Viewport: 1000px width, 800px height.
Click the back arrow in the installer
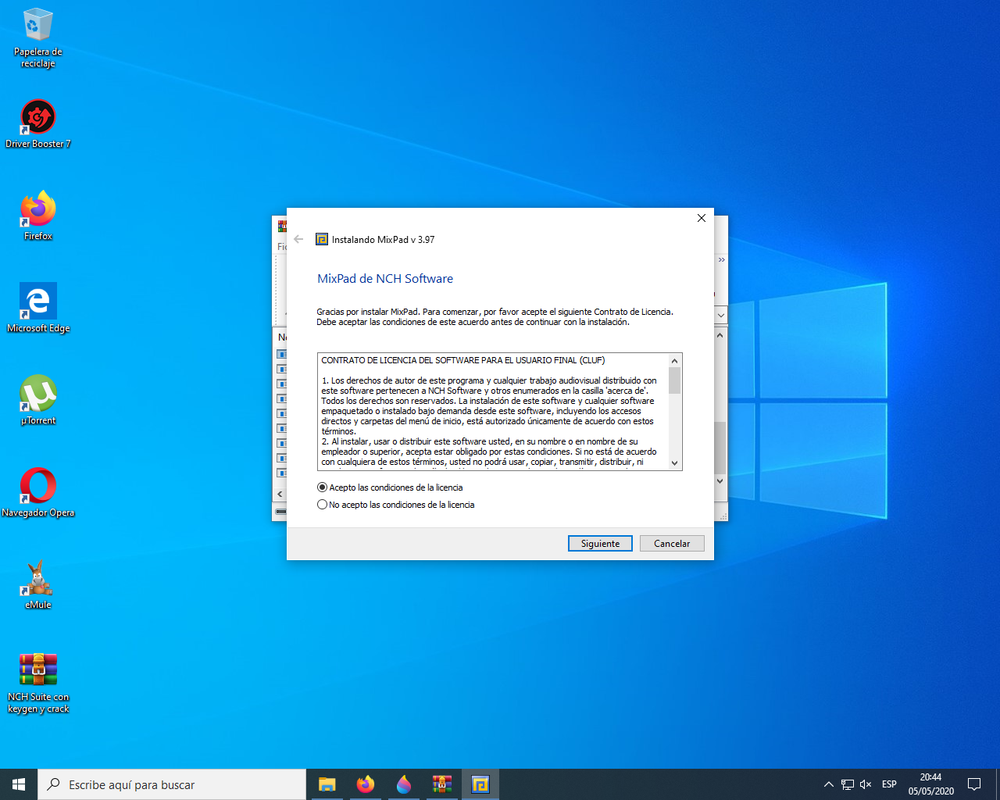point(298,239)
